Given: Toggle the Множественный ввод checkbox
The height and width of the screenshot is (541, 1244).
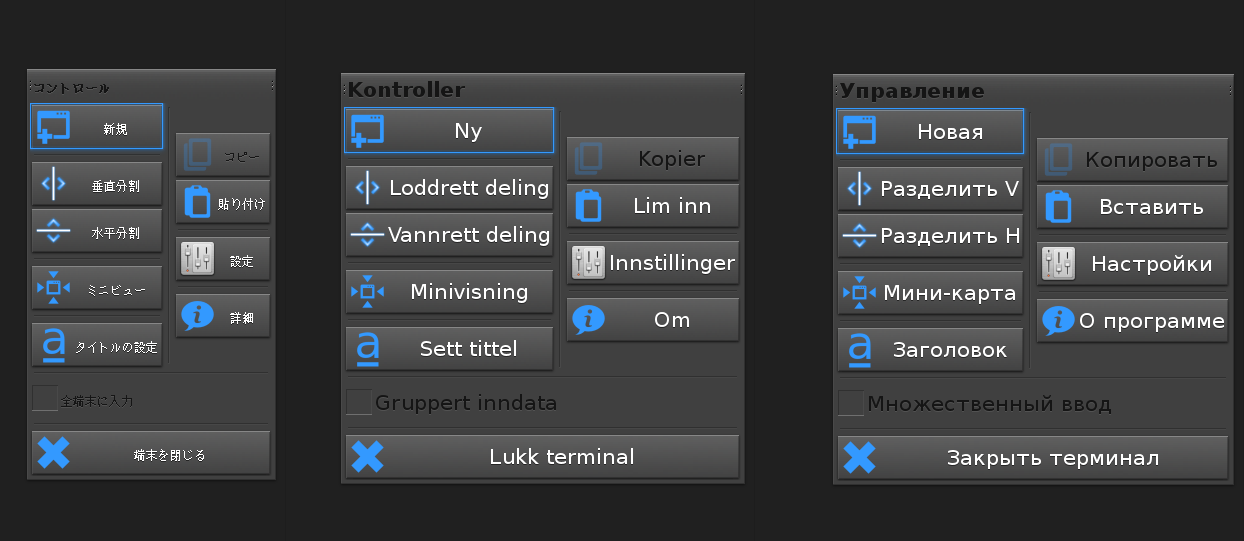Looking at the screenshot, I should [x=851, y=403].
